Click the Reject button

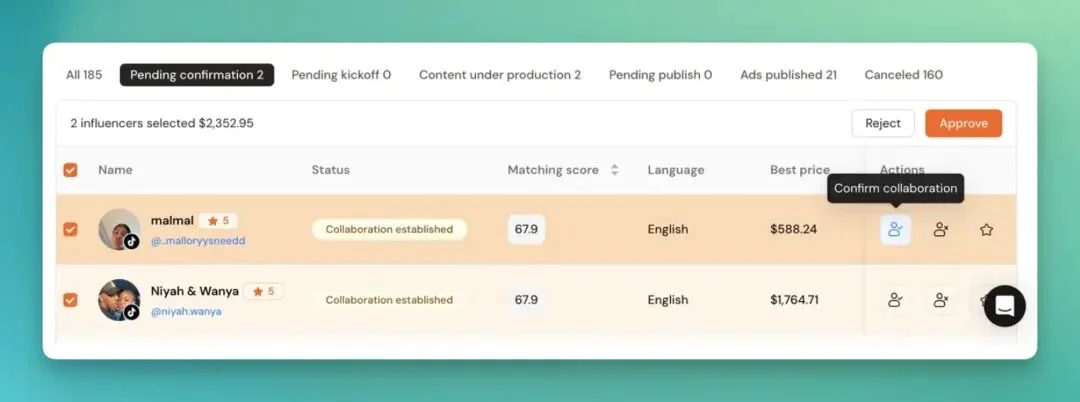pos(882,123)
